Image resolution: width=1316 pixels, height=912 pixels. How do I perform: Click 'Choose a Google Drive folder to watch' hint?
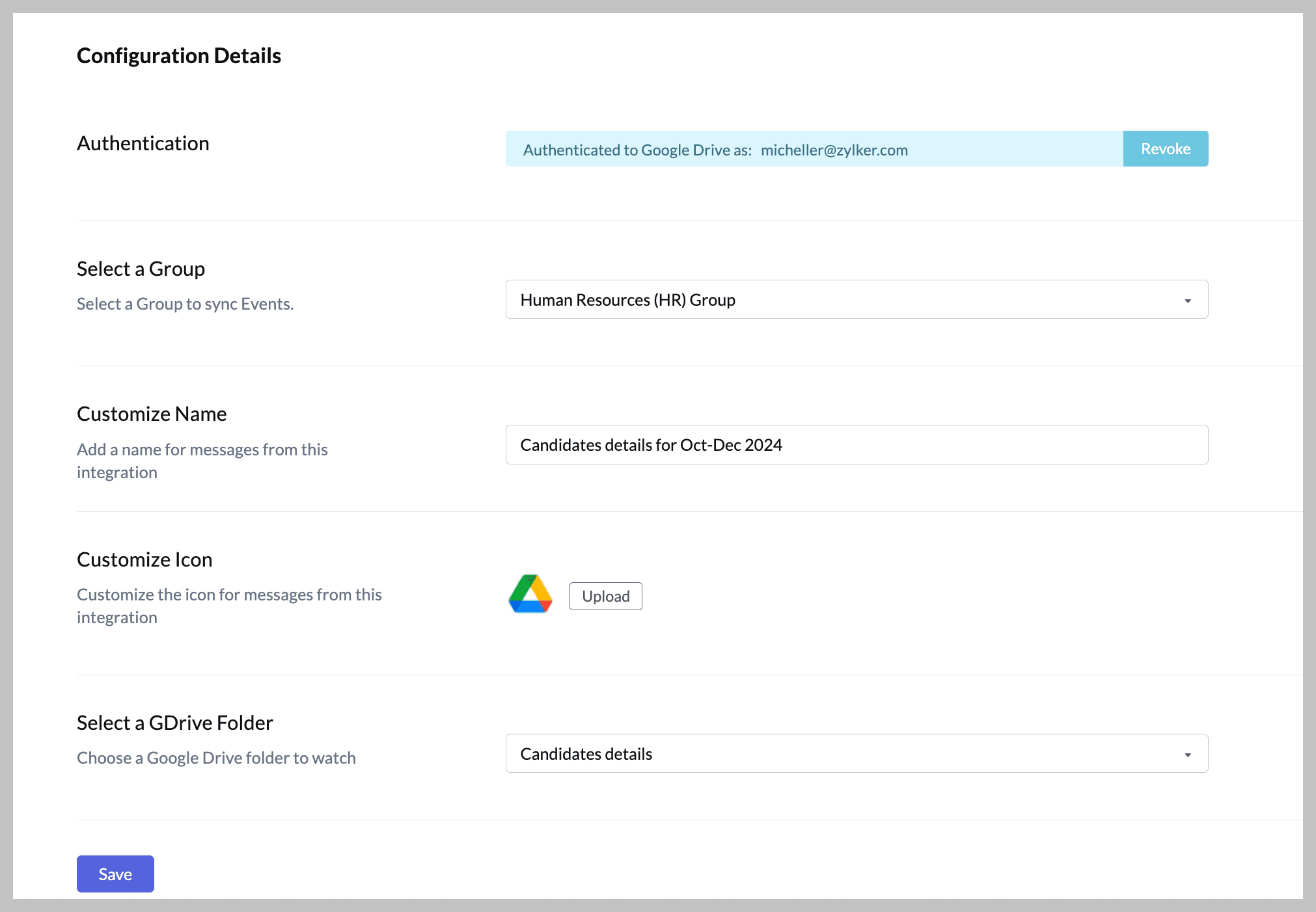[216, 758]
